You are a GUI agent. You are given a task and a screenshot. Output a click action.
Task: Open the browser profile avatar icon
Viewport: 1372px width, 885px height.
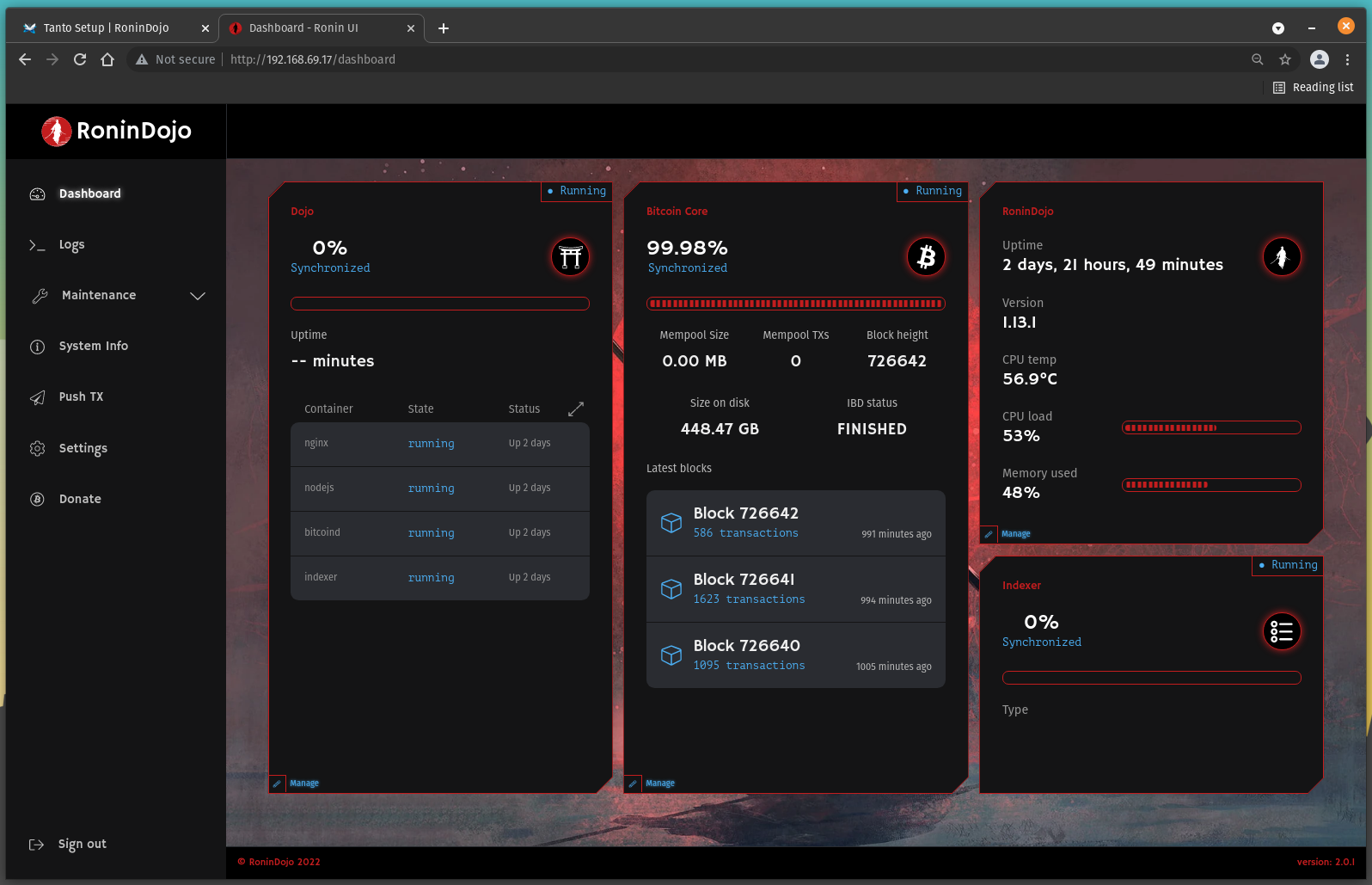coord(1320,59)
